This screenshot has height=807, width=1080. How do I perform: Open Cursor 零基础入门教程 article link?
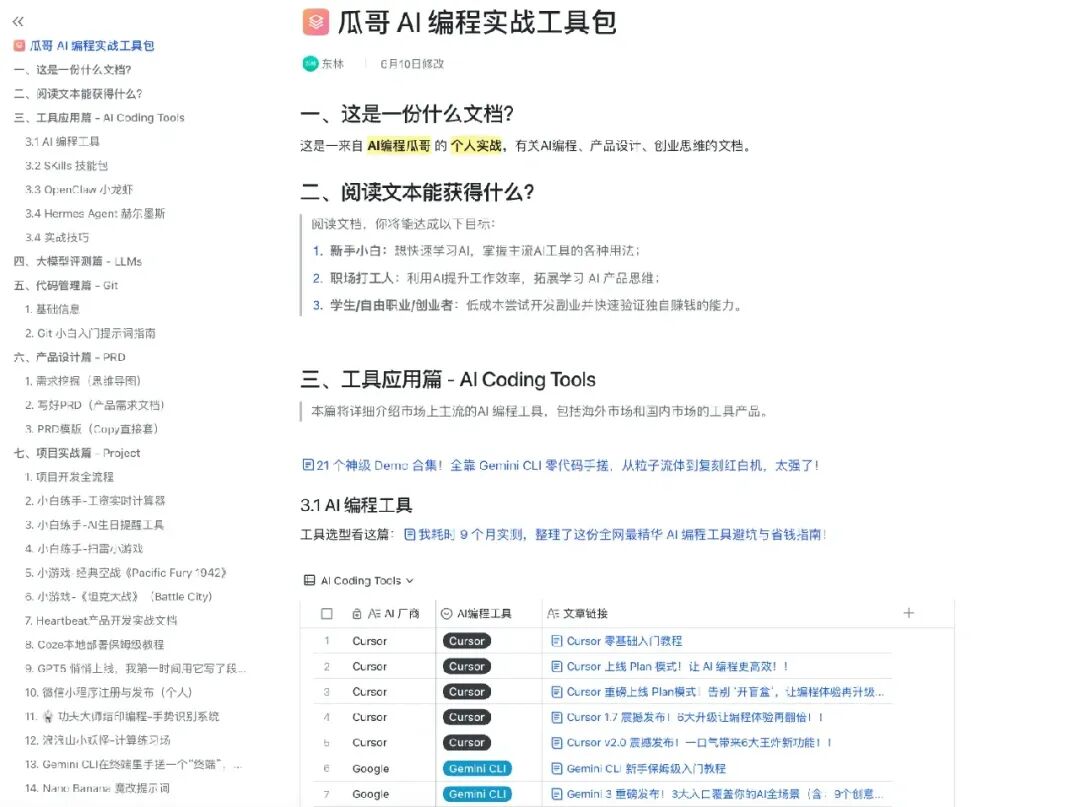coord(624,641)
